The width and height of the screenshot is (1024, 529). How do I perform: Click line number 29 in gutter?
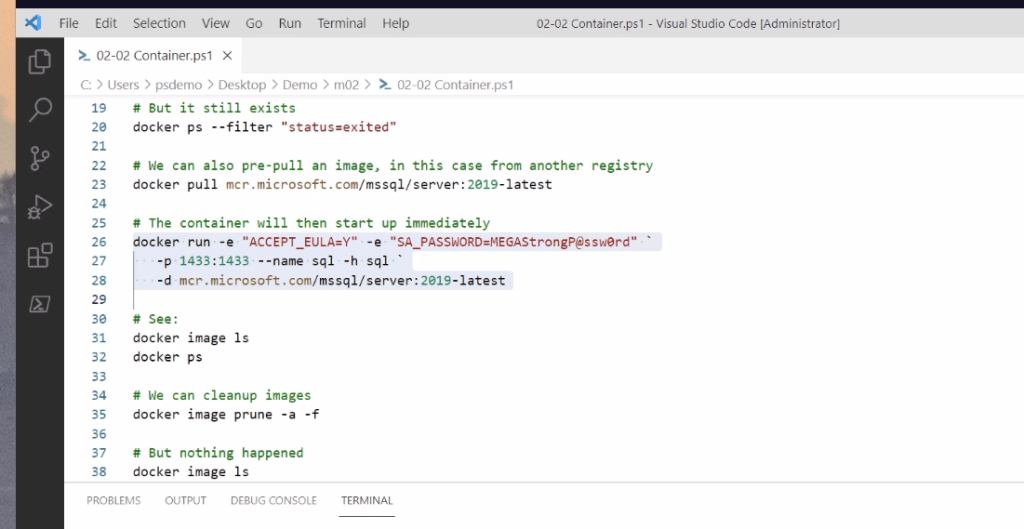[x=99, y=299]
